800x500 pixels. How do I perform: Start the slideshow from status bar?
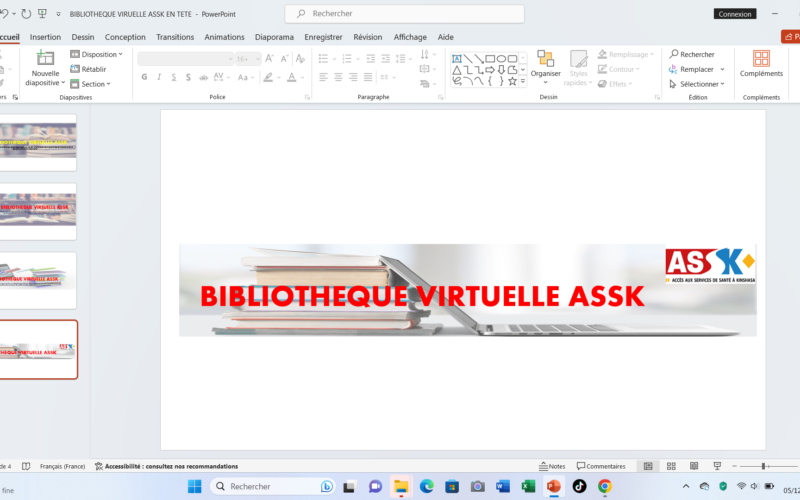coord(717,466)
